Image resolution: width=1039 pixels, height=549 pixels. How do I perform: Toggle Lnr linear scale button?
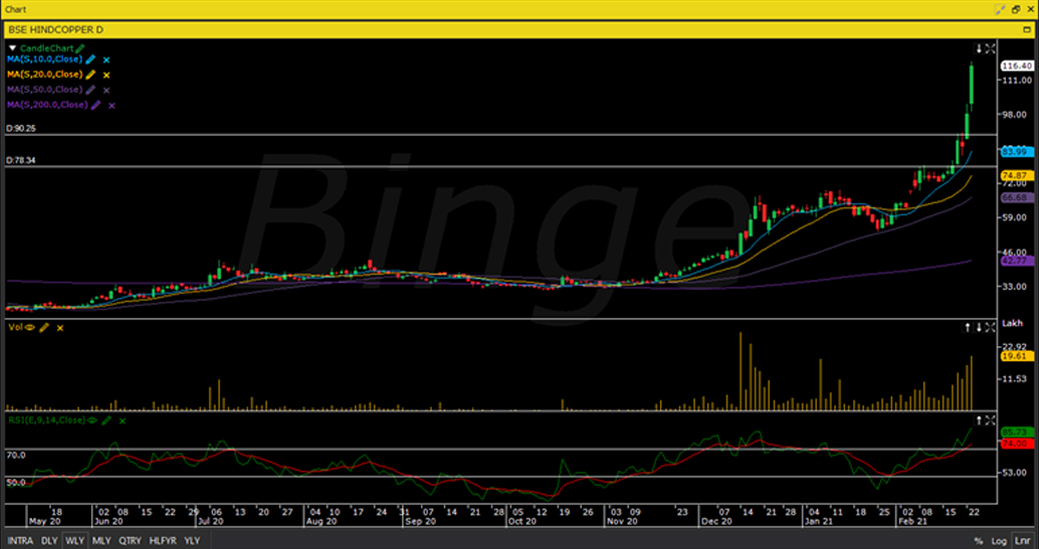1021,541
